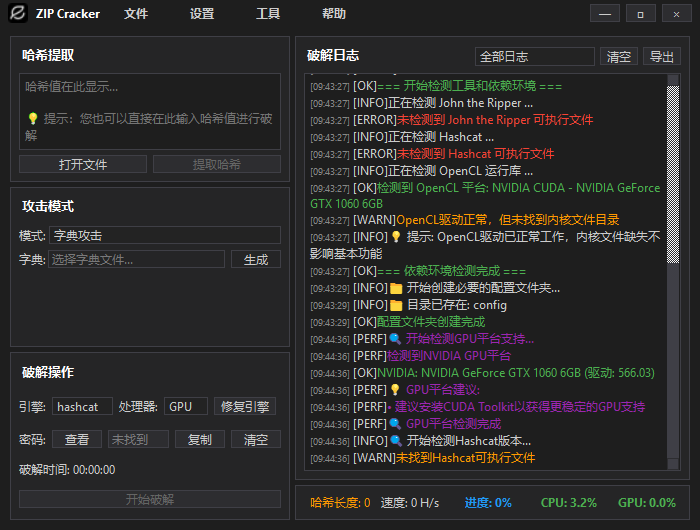This screenshot has width=700, height=530.
Task: Click the 未检测到 John the Ripper error line
Action: pyautogui.click(x=452, y=120)
